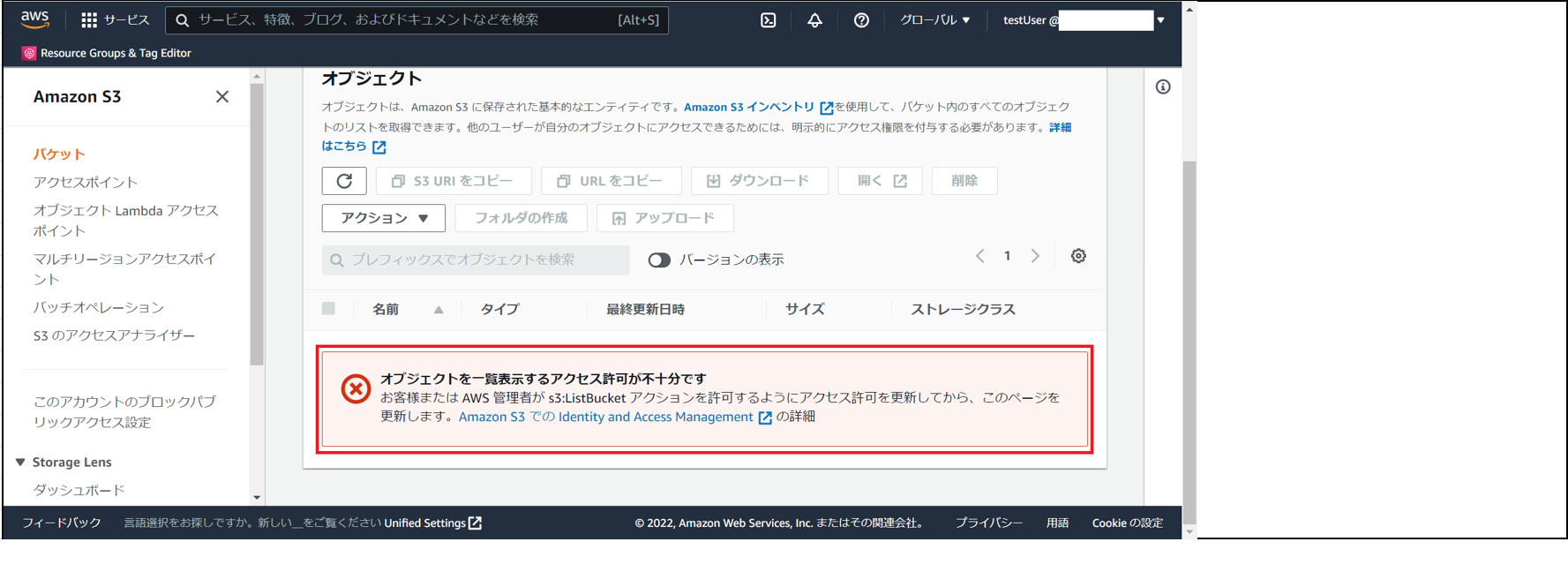
Task: Click the タイプ column header
Action: point(499,309)
